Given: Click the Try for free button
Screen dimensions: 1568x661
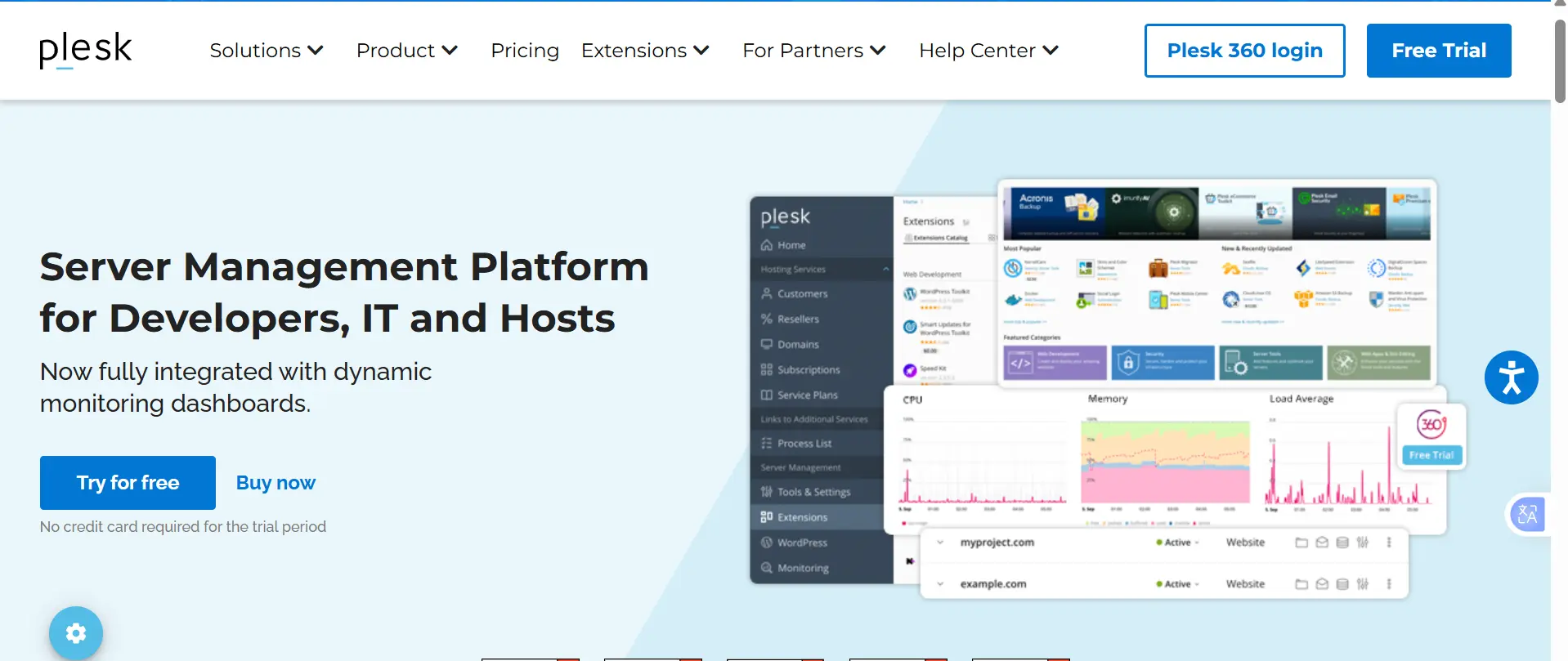Looking at the screenshot, I should [x=128, y=483].
